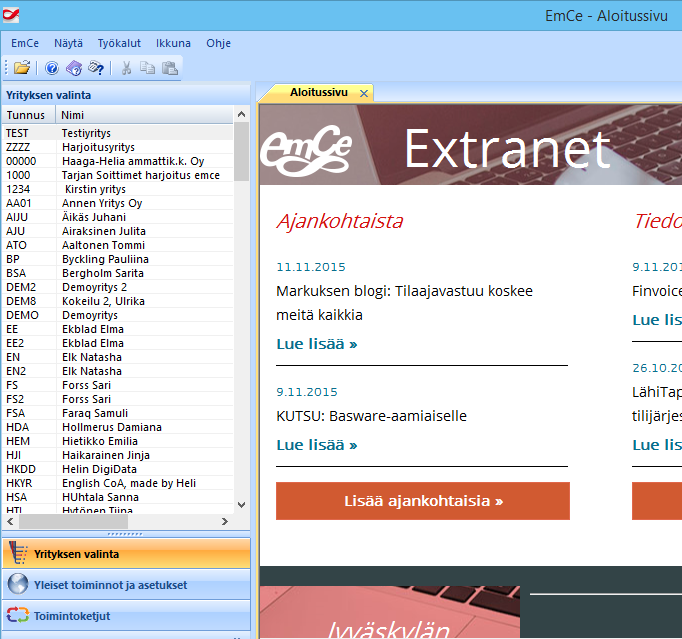Select the Äikäs Juhani row
Image resolution: width=682 pixels, height=639 pixels.
118,217
